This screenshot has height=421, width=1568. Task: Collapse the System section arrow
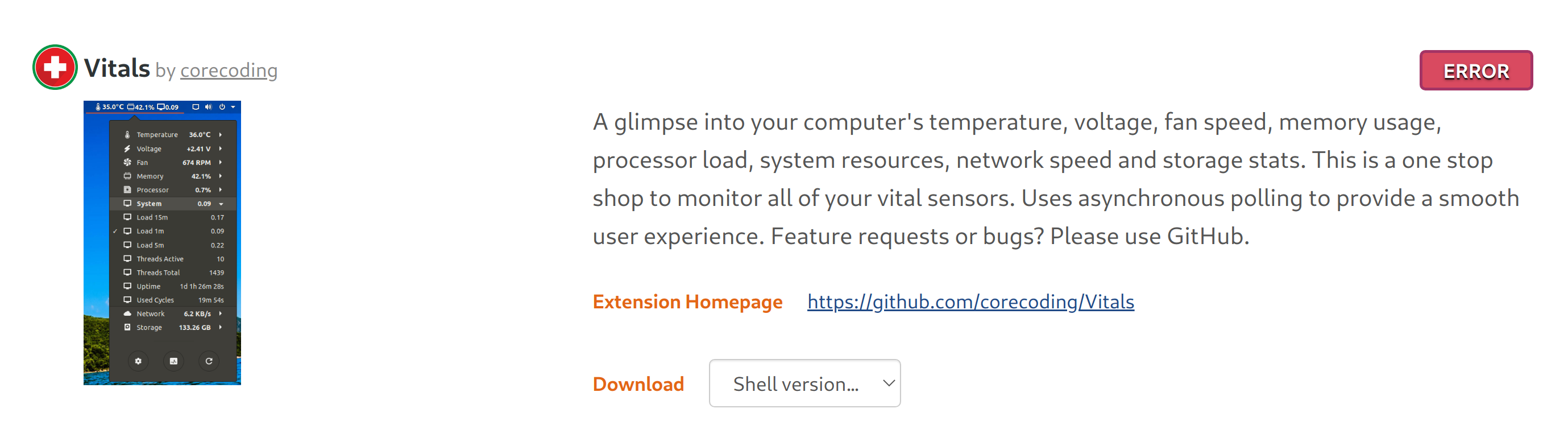click(x=221, y=204)
